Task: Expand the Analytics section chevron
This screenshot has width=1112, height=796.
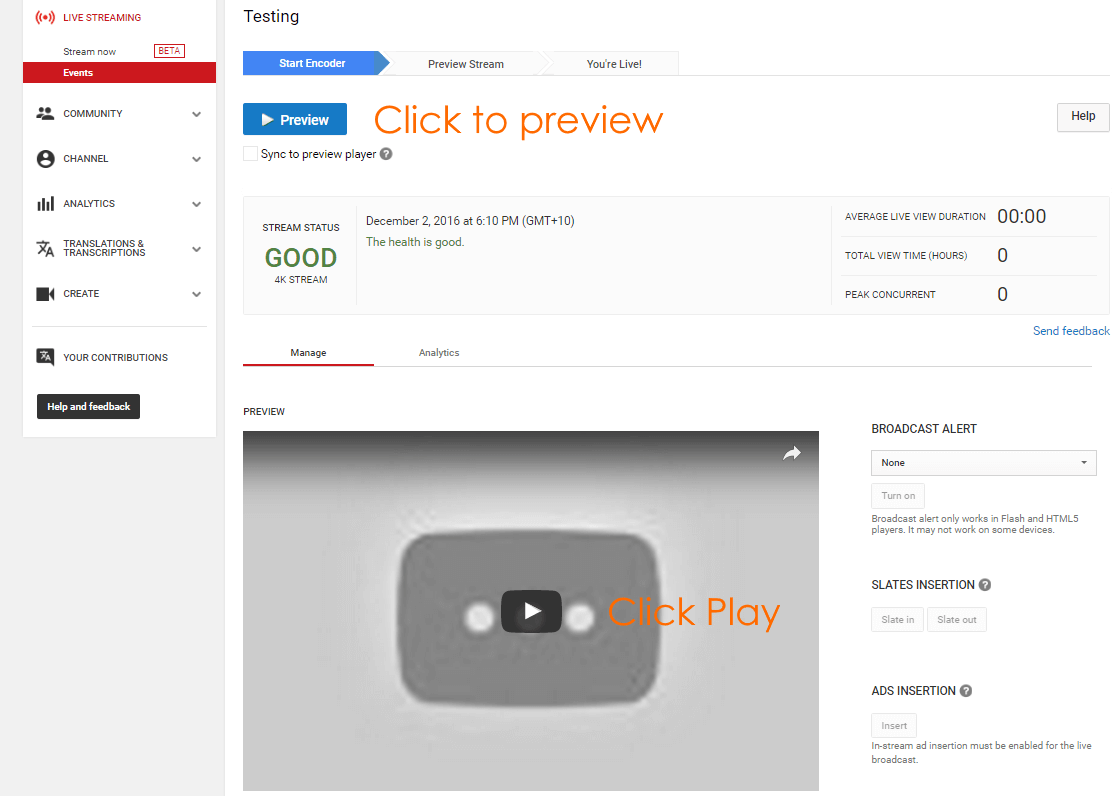Action: click(x=196, y=204)
